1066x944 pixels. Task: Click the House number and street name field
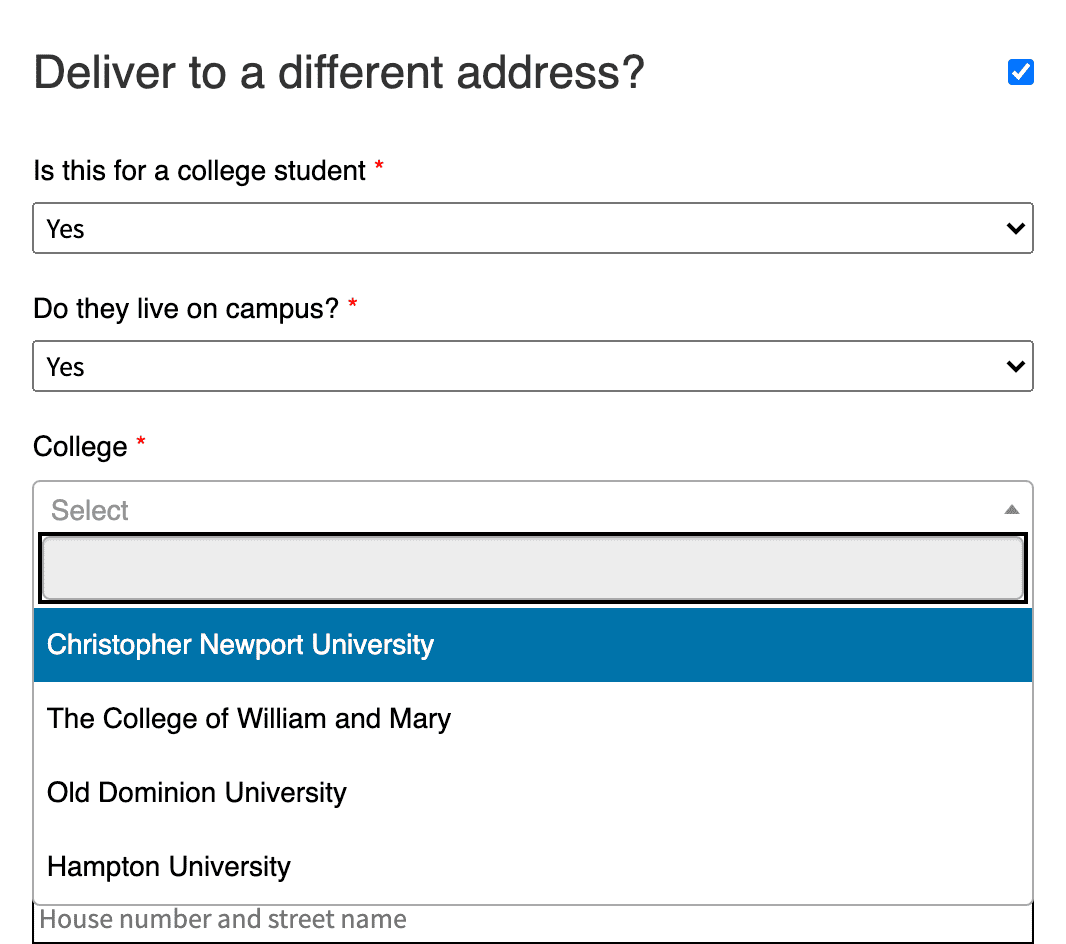pos(533,922)
